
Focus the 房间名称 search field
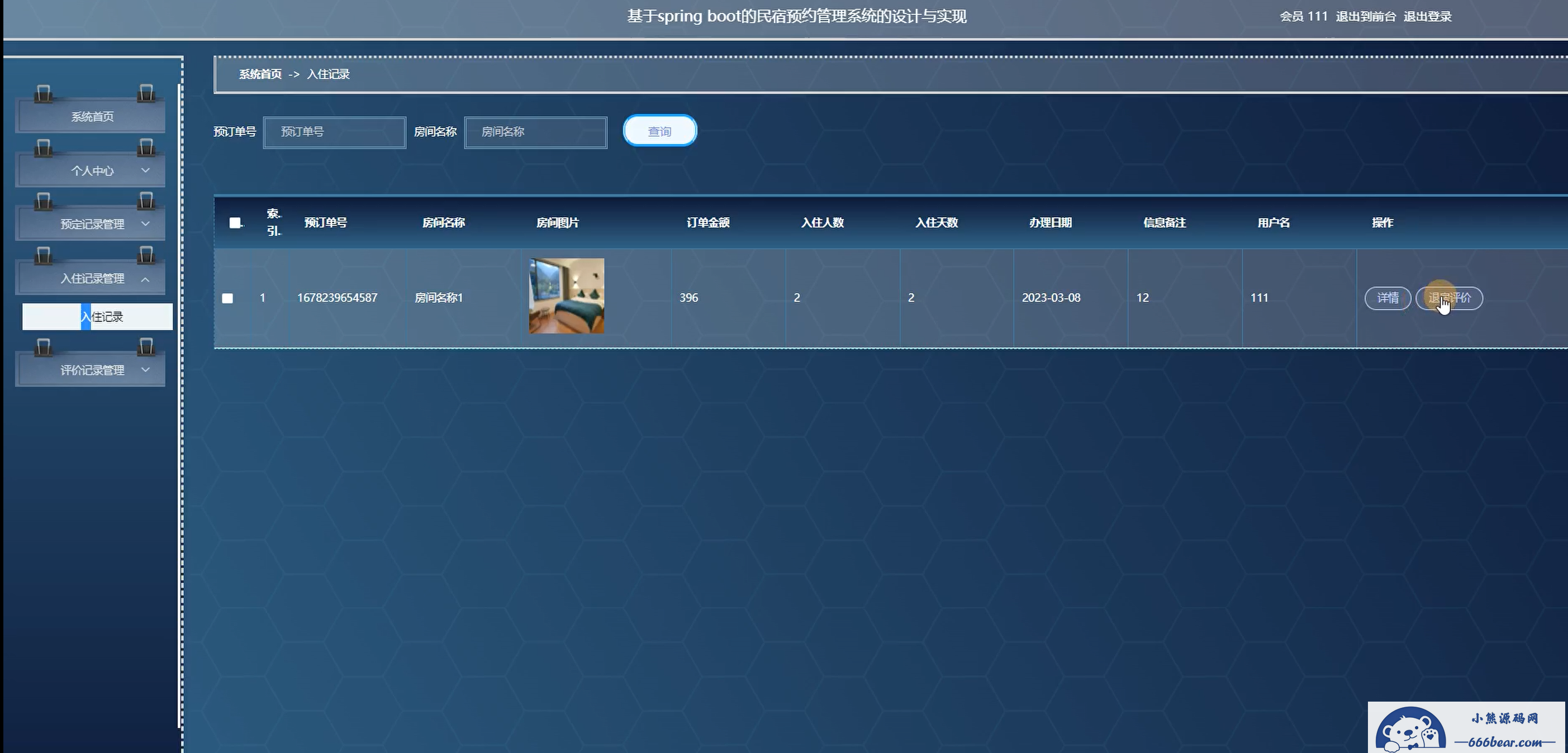(536, 132)
